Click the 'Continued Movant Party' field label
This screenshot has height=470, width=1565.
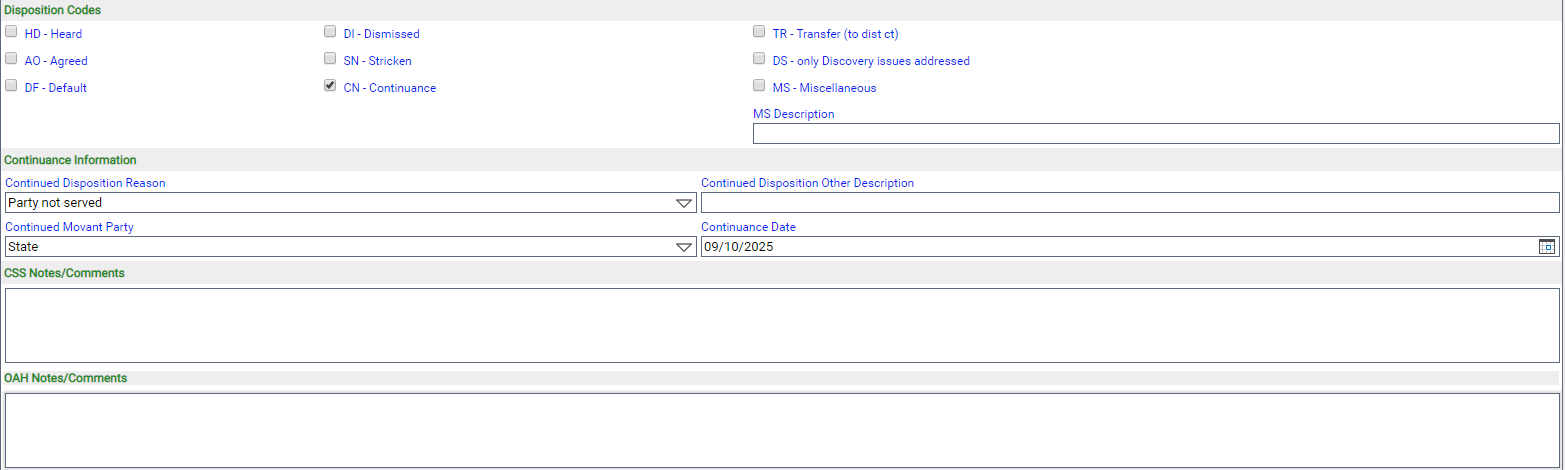coord(69,227)
